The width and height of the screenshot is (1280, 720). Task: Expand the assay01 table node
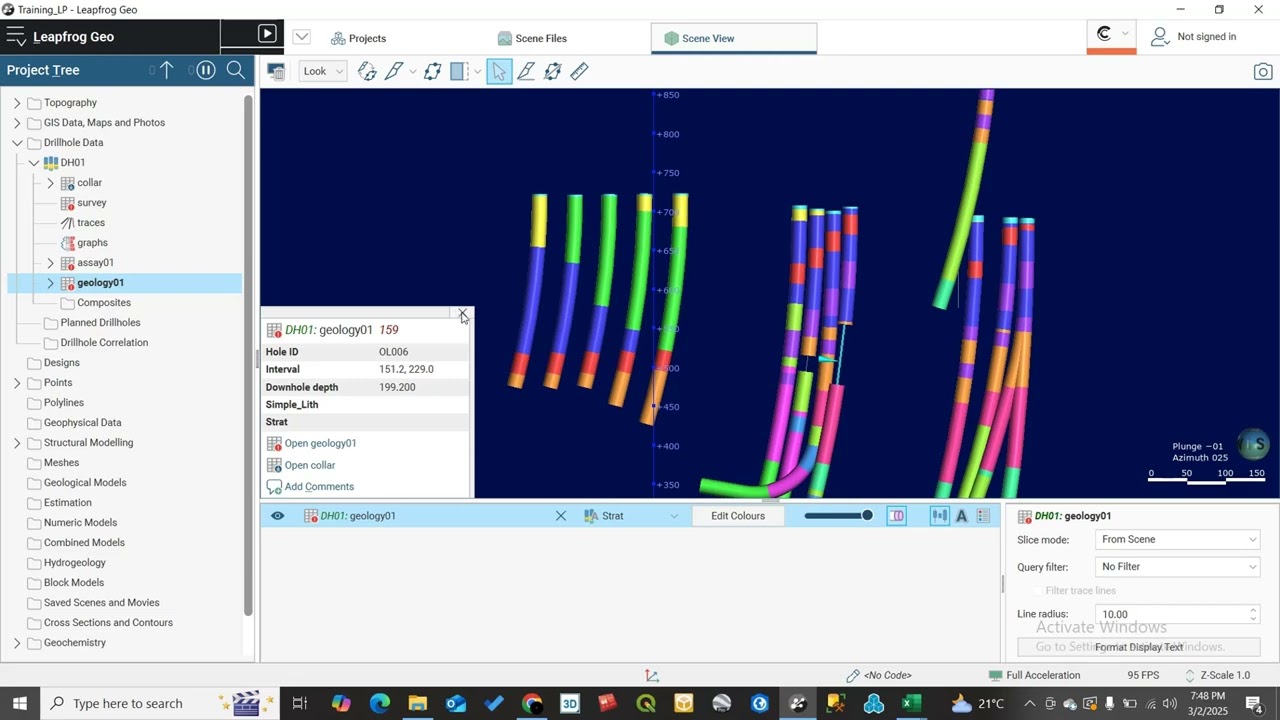[x=50, y=263]
